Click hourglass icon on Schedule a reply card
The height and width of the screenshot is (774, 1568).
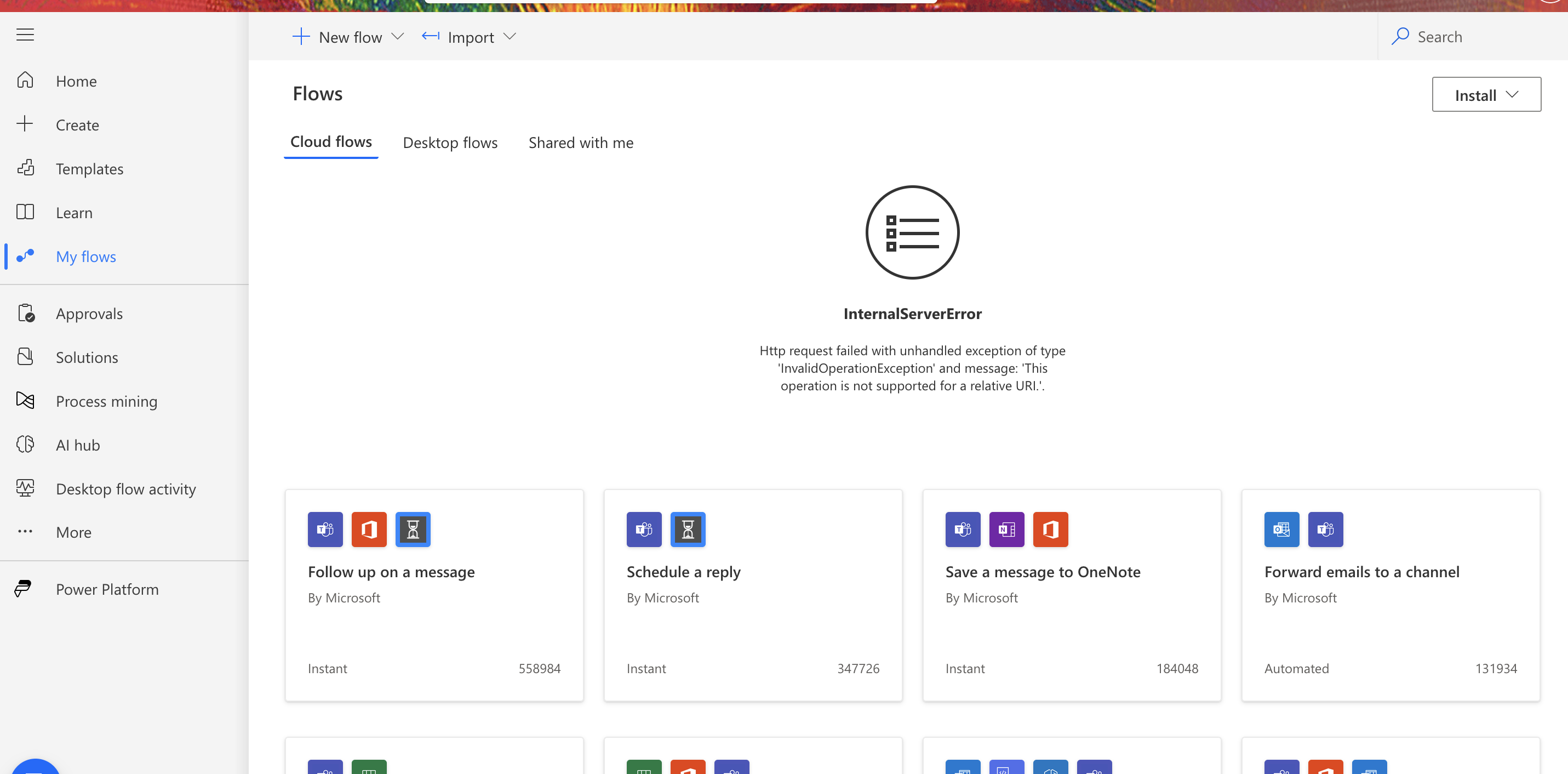[x=688, y=529]
